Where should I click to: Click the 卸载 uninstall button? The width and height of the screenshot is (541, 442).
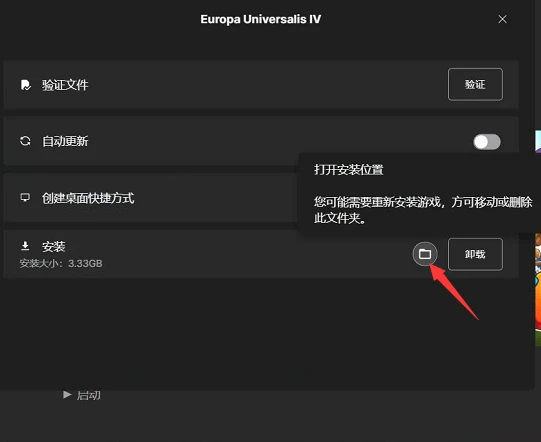click(x=475, y=254)
